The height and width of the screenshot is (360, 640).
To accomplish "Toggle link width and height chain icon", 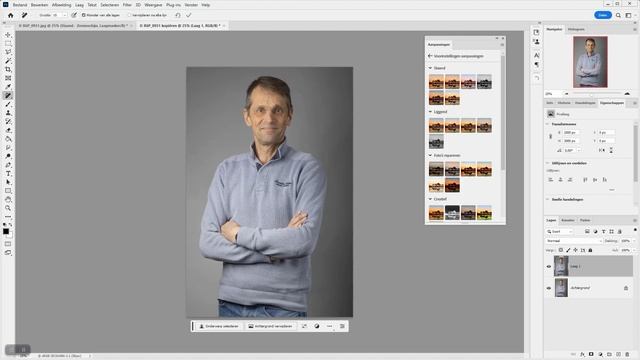I will point(550,137).
